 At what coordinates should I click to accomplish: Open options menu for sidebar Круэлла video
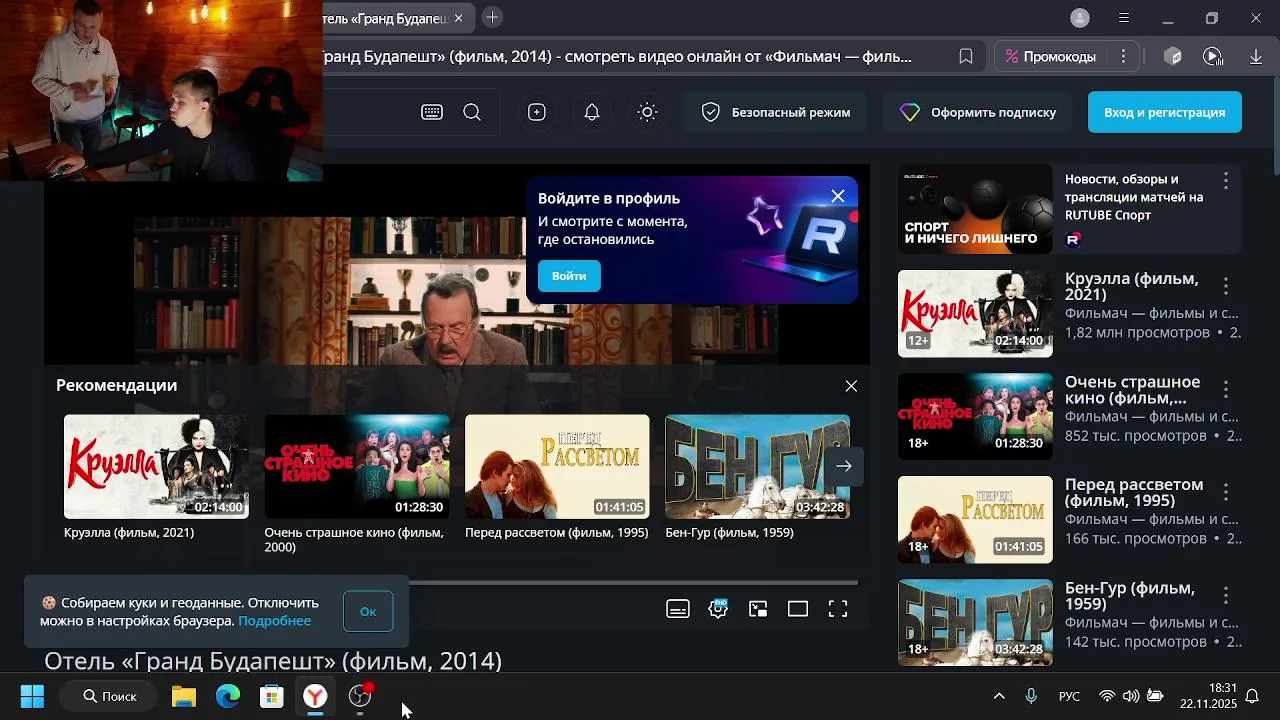pyautogui.click(x=1226, y=286)
